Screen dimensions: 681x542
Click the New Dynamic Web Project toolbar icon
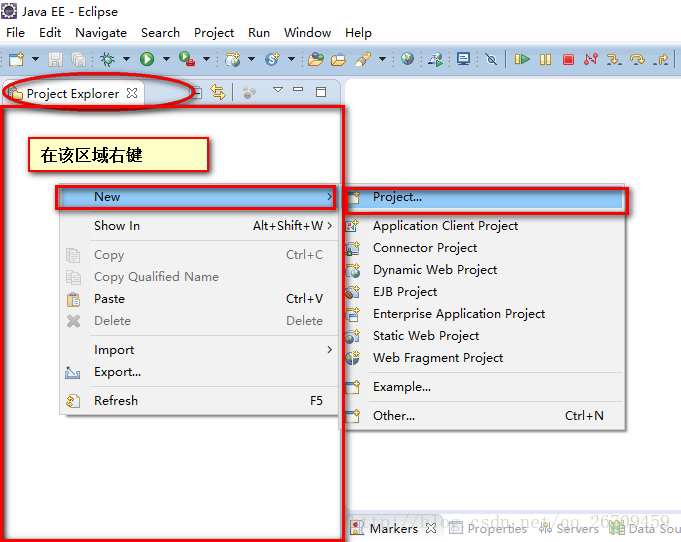click(233, 59)
